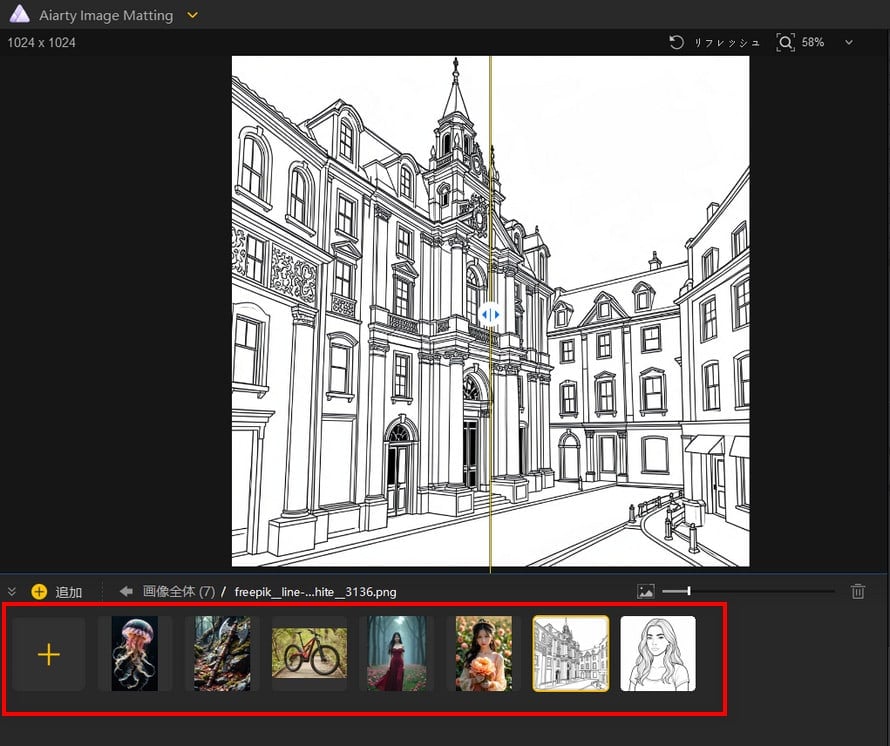
Task: Click the yellow circled plus add icon
Action: pyautogui.click(x=39, y=592)
